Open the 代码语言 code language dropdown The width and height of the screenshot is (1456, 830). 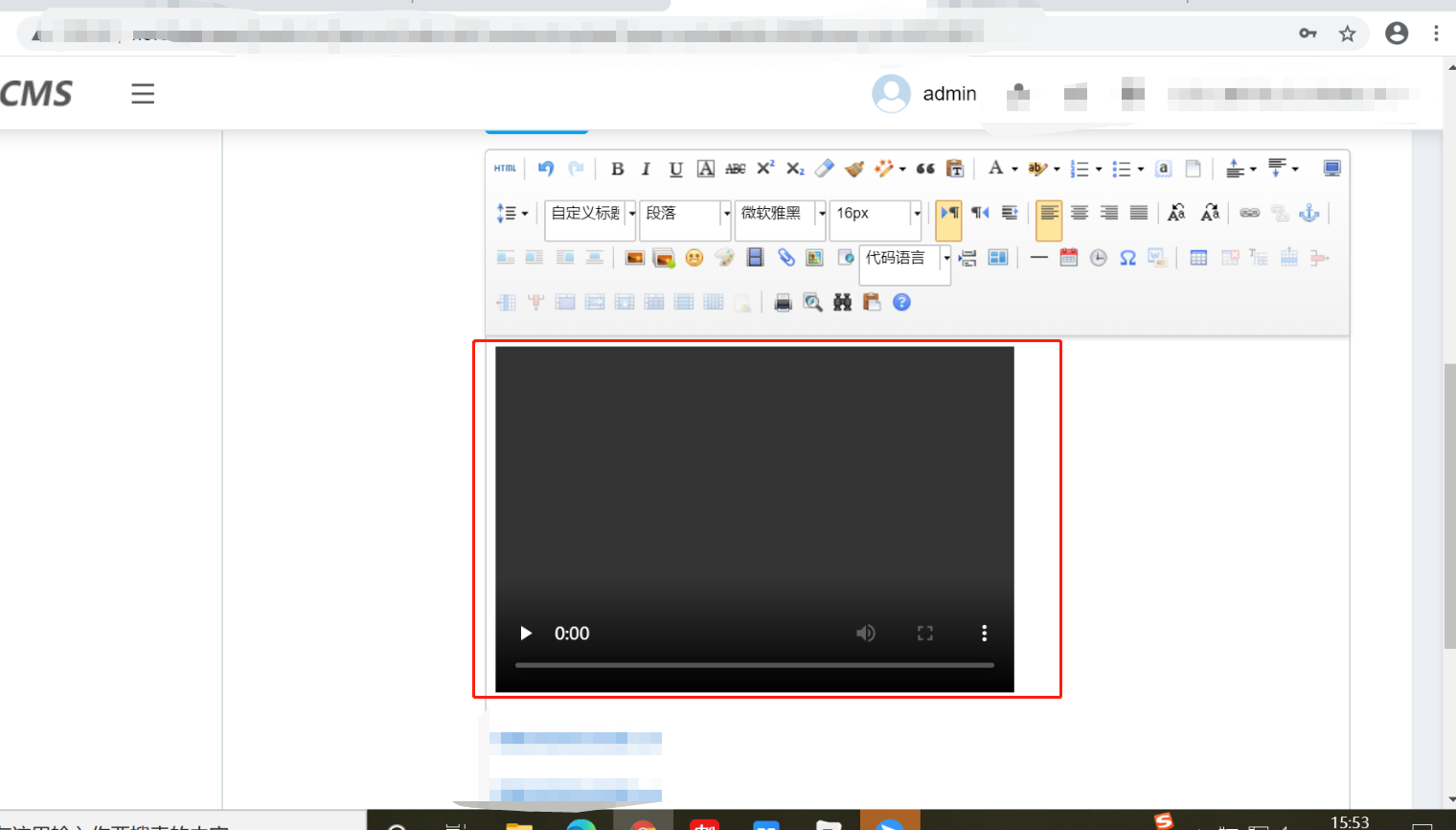(946, 258)
